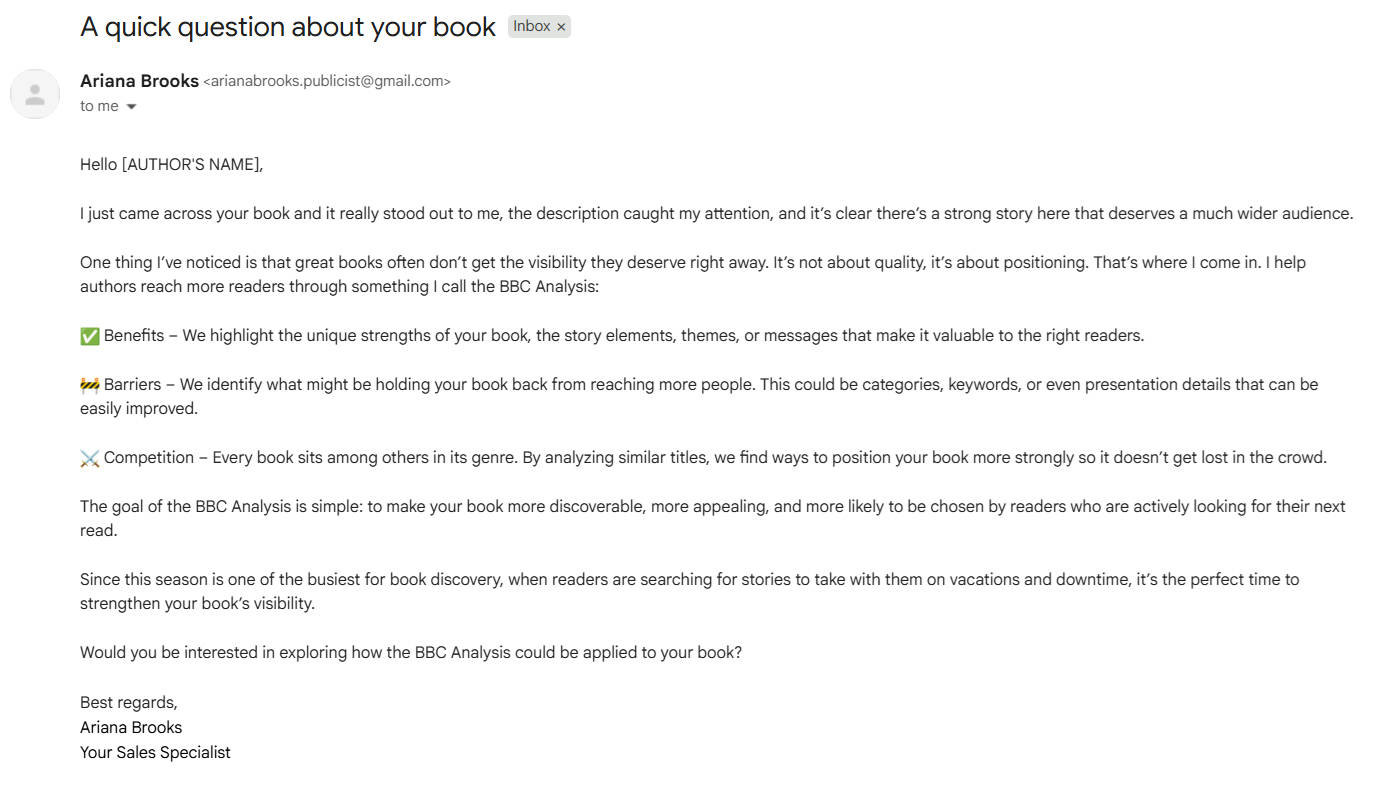Click the crossed swords emoji before Competition
Screen dimensions: 1383x789
(90, 458)
